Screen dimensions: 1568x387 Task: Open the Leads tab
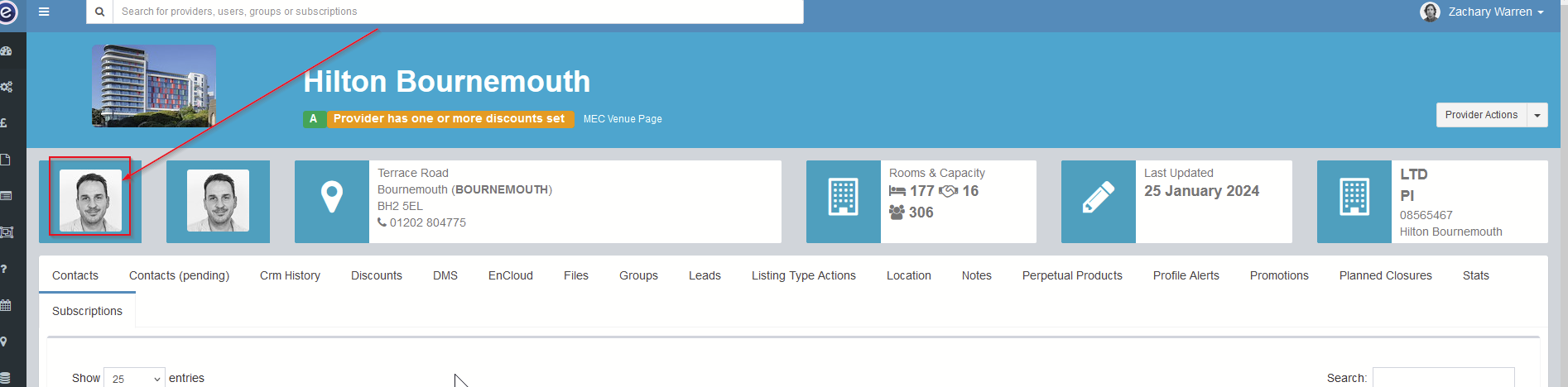point(705,275)
